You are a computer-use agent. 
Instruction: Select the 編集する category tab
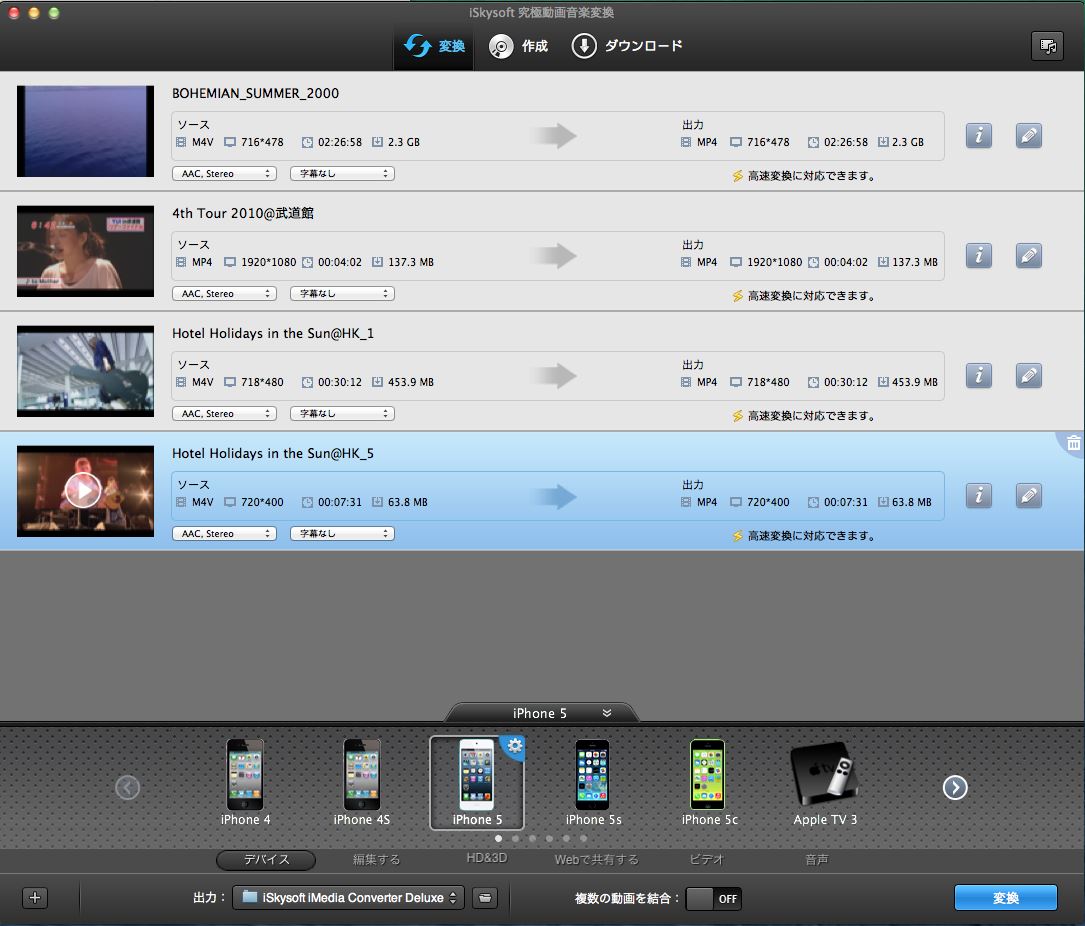pyautogui.click(x=376, y=860)
